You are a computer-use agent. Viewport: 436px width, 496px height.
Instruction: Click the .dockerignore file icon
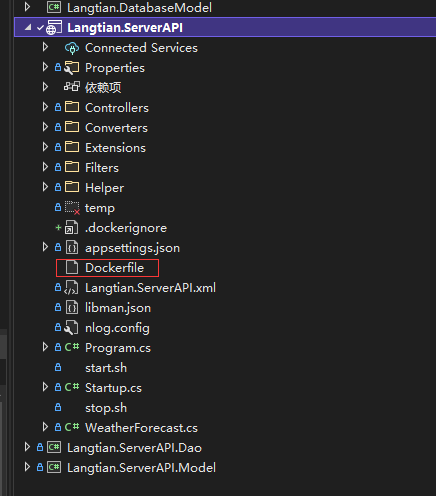point(71,228)
